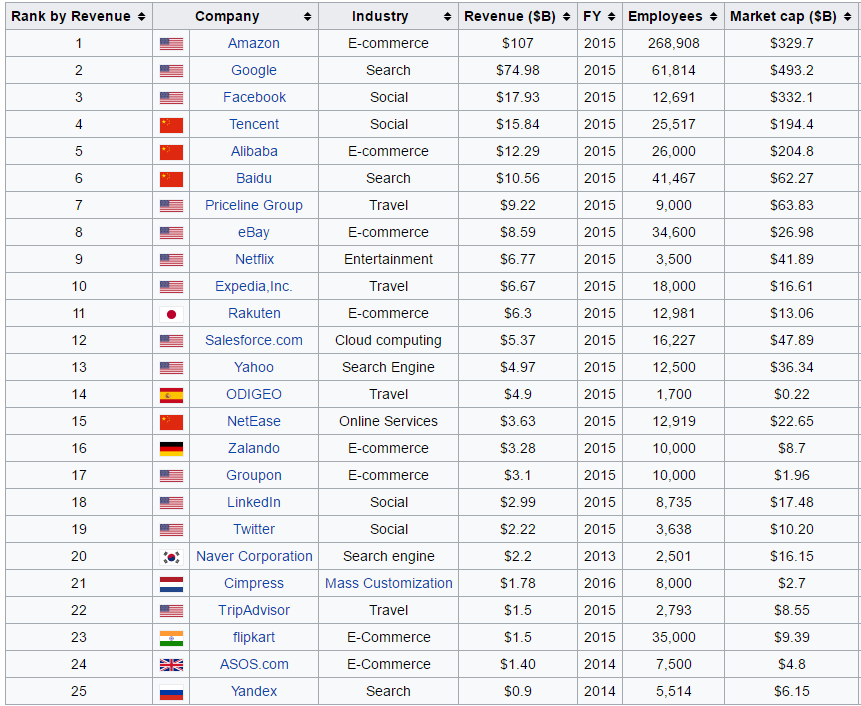Select the Cloud computing industry cell
The width and height of the screenshot is (861, 706).
pyautogui.click(x=388, y=340)
